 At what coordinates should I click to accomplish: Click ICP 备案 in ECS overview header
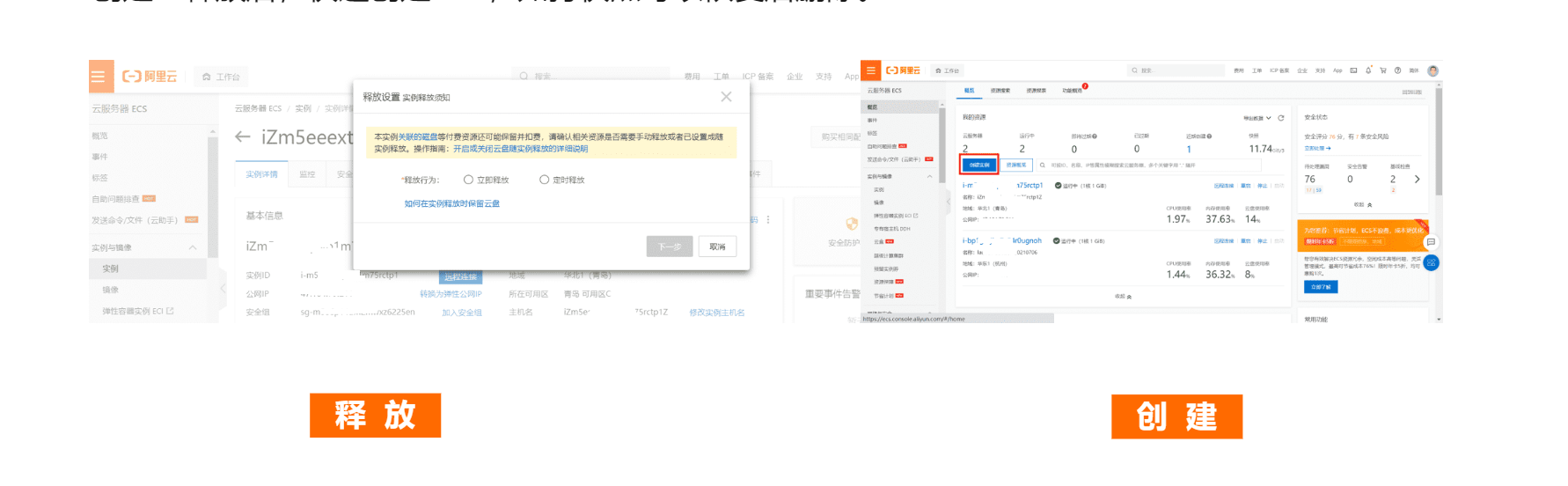coord(1279,70)
